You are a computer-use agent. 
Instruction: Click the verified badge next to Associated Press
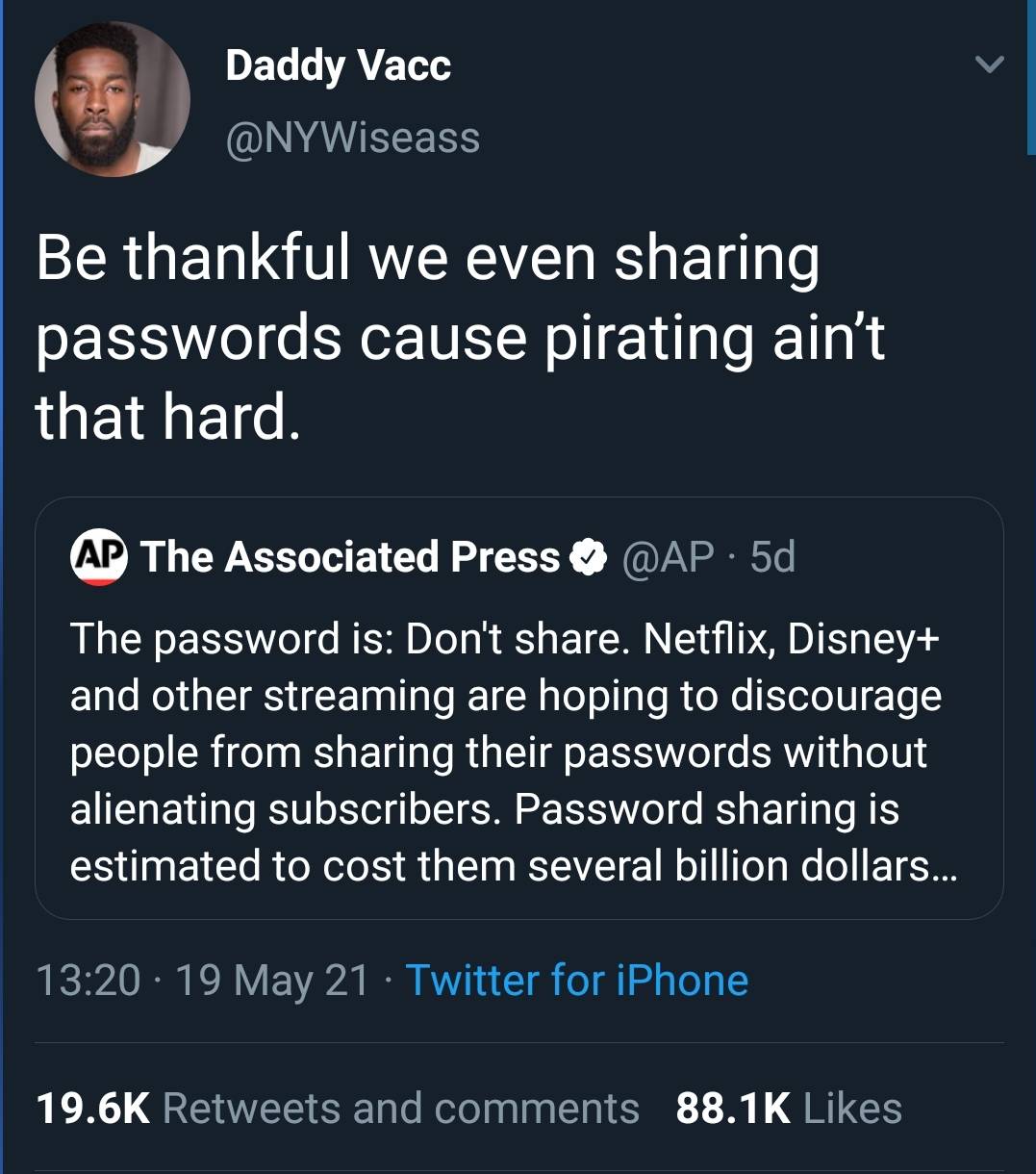pyautogui.click(x=588, y=556)
